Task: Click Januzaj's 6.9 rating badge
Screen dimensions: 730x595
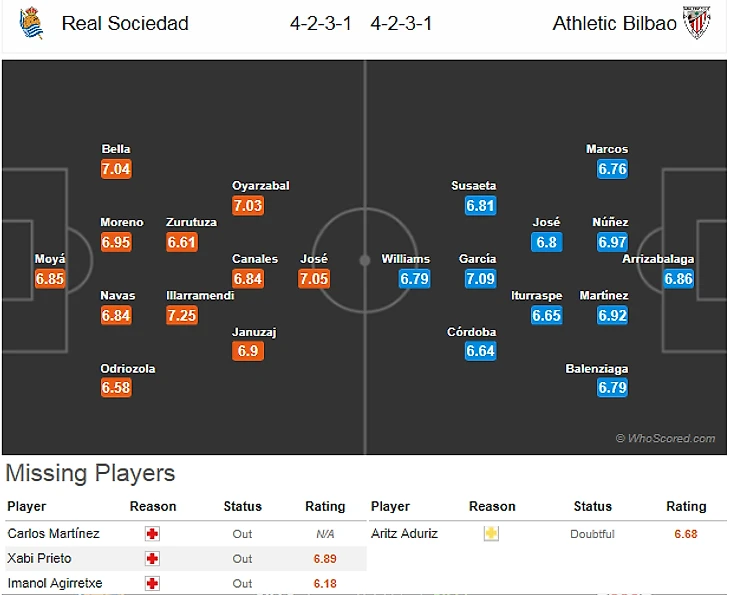Action: pos(248,351)
